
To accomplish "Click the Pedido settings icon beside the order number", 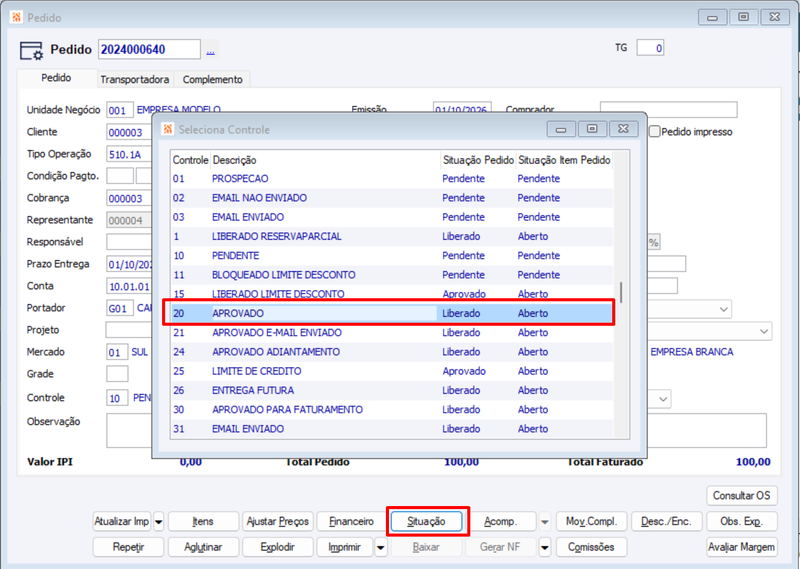I will (32, 50).
